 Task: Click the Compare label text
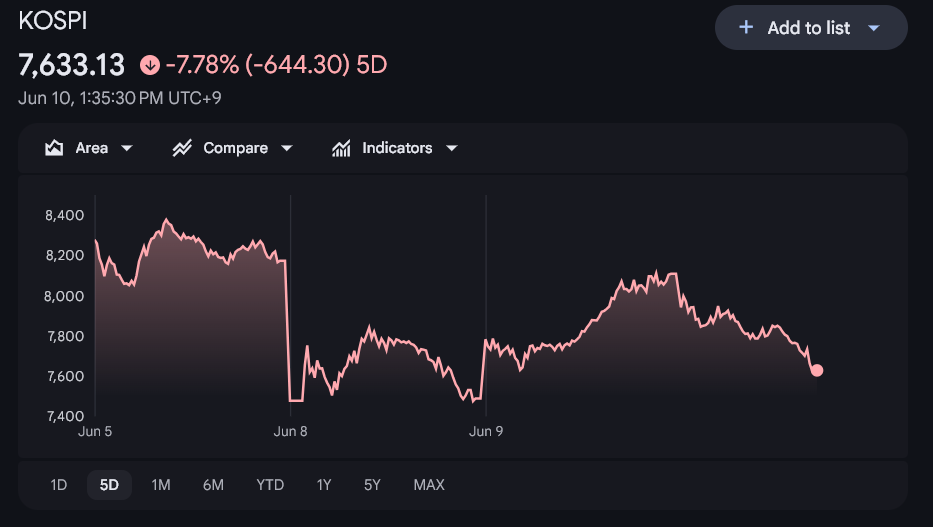(x=236, y=148)
